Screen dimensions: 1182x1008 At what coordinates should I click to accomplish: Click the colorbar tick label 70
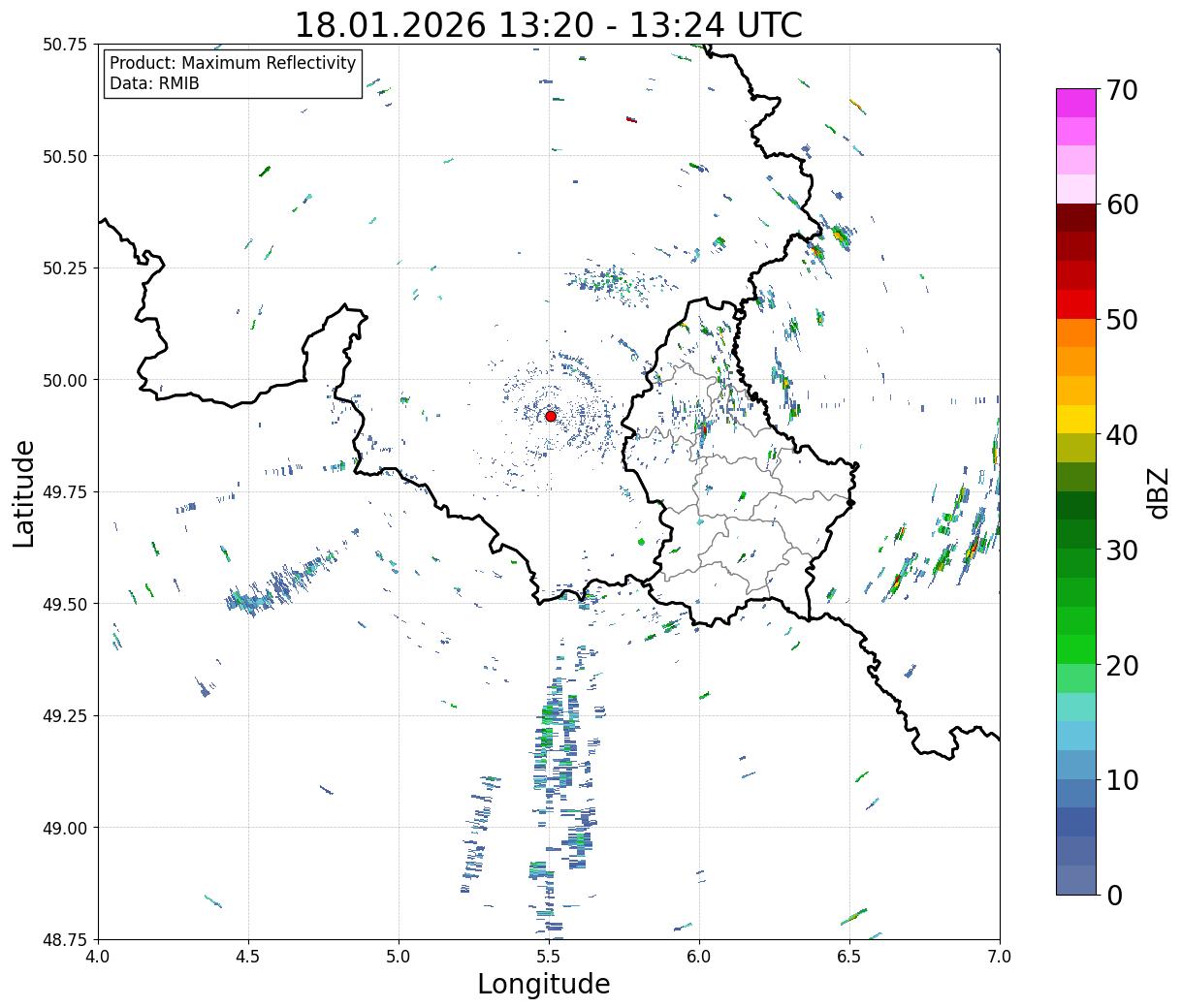point(1122,90)
